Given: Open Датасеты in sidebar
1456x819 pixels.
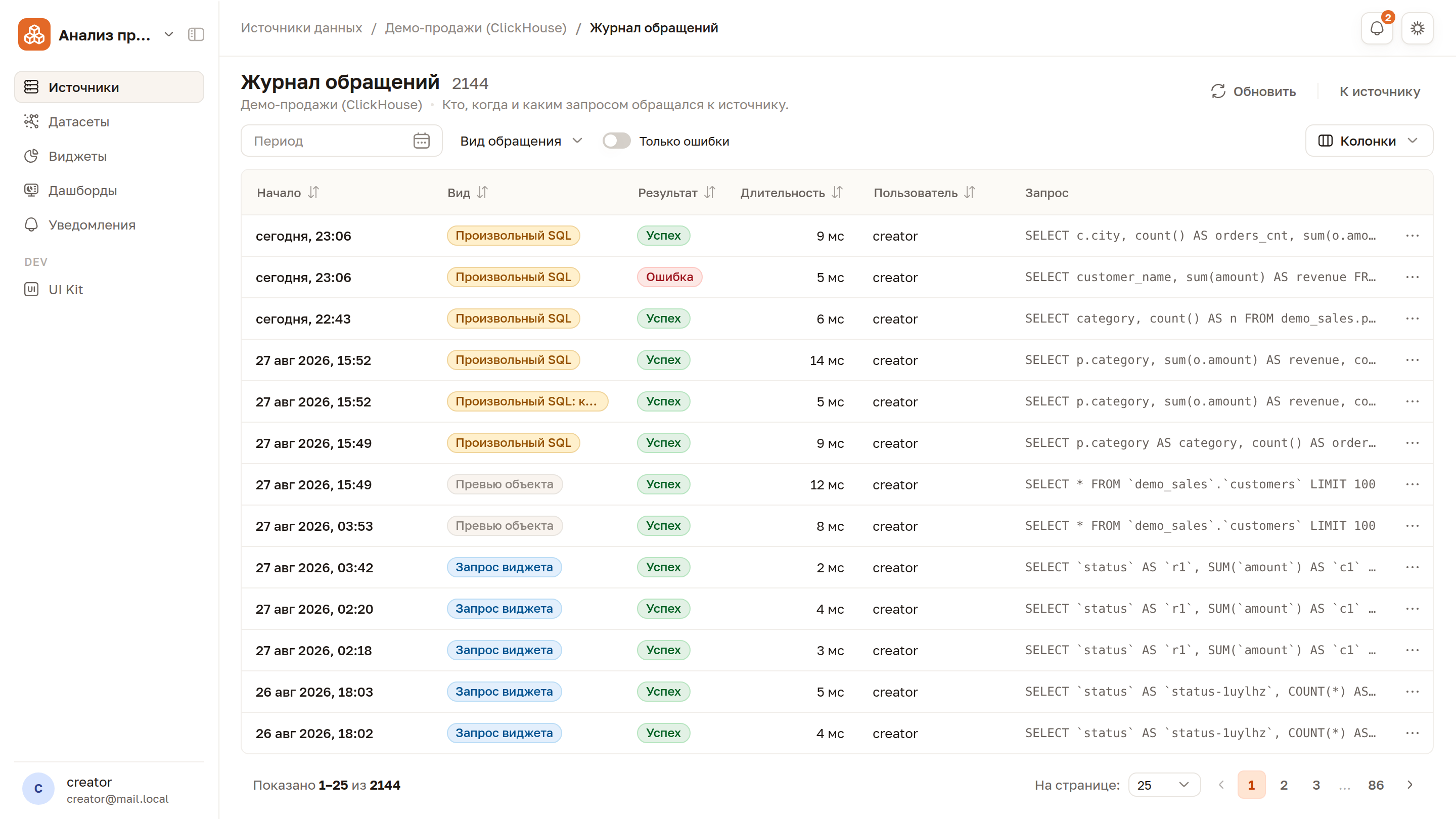Looking at the screenshot, I should pos(109,121).
